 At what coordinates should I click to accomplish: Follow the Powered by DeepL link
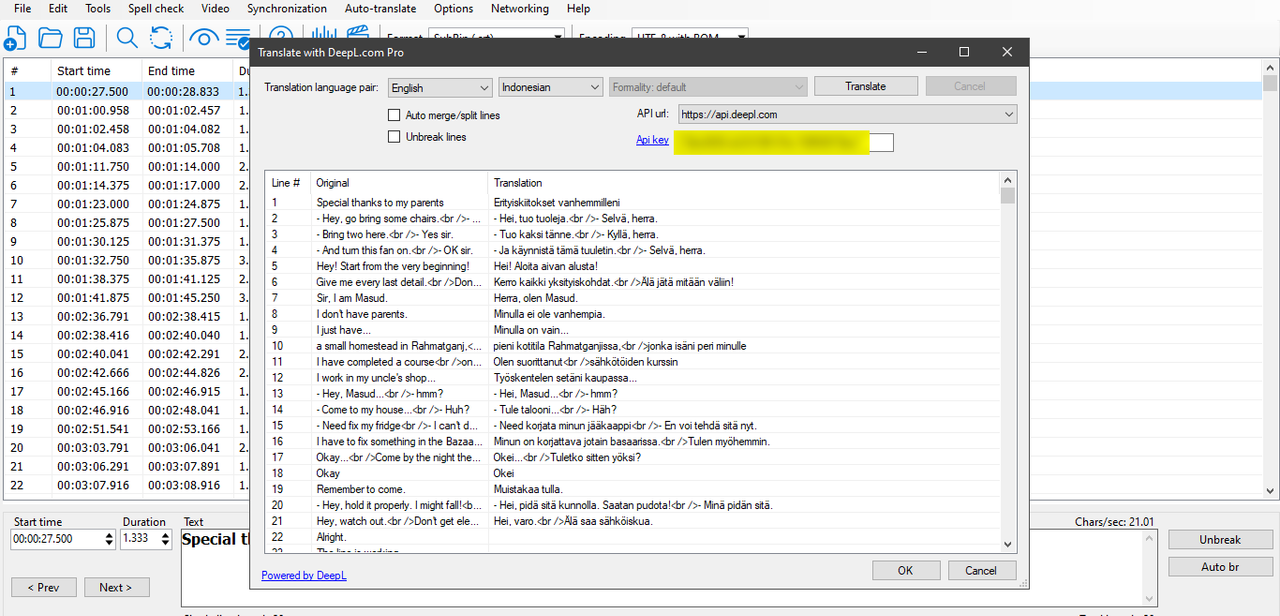click(304, 575)
